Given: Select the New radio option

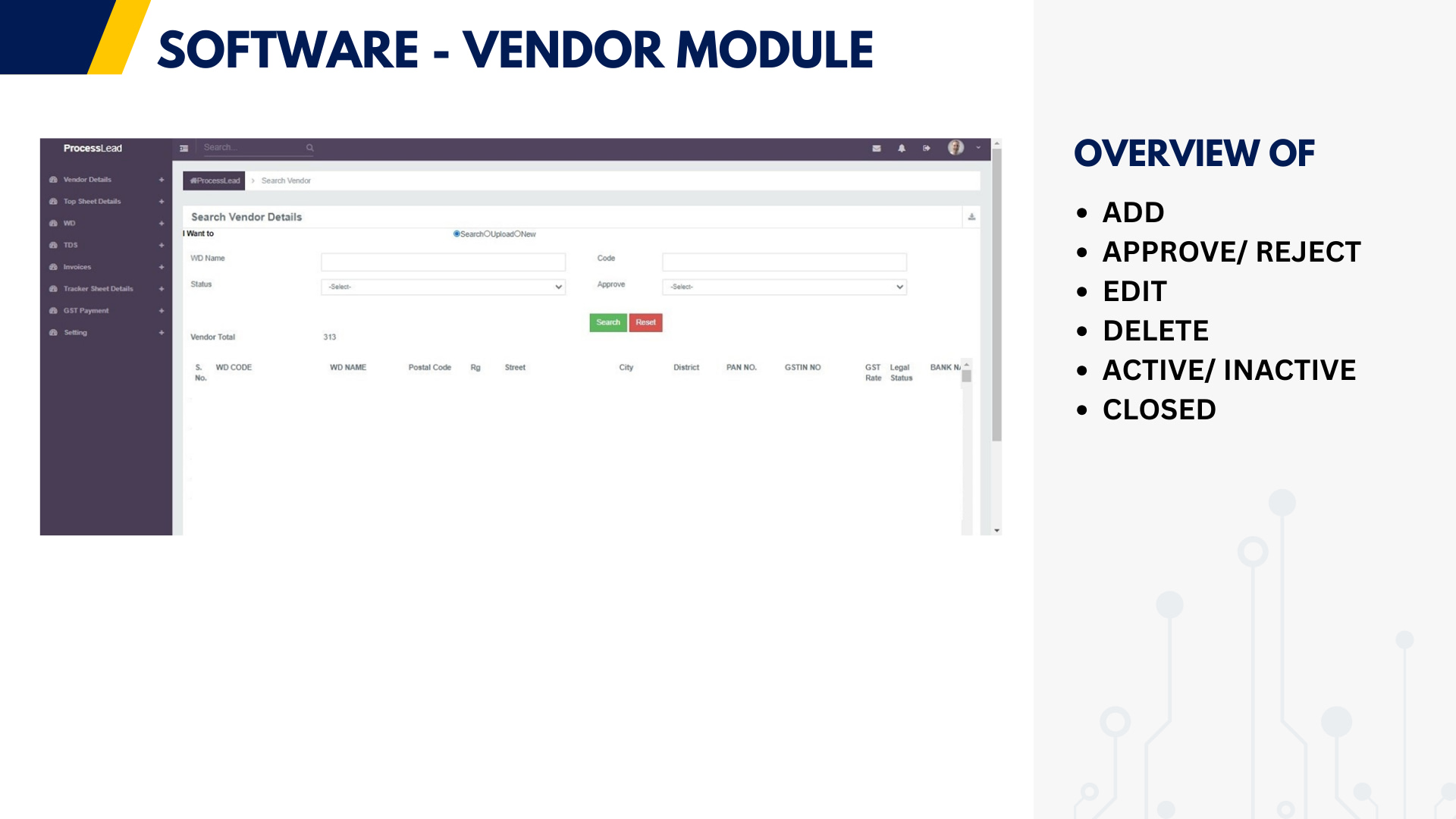Looking at the screenshot, I should click(x=518, y=234).
